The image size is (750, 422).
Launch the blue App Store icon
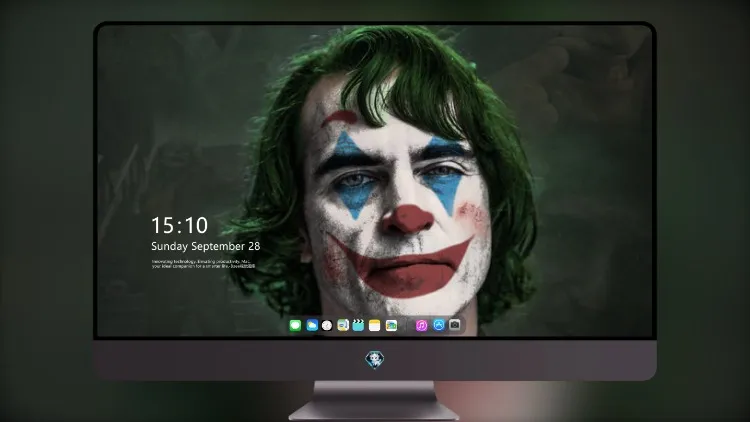click(x=439, y=325)
